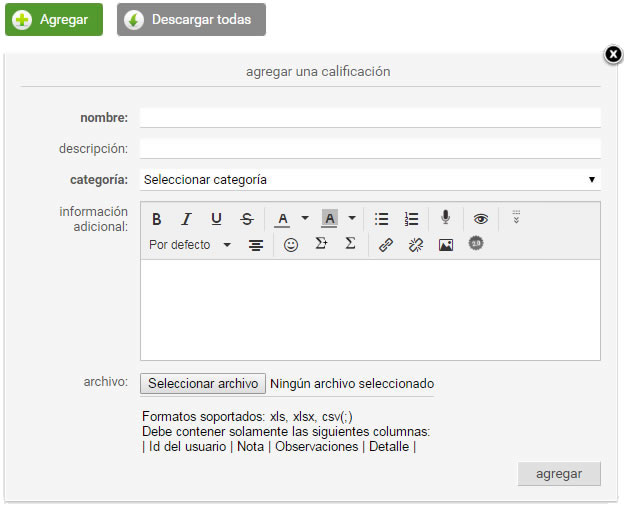The image size is (625, 505).
Task: Toggle bold formatting in editor
Action: pos(157,219)
